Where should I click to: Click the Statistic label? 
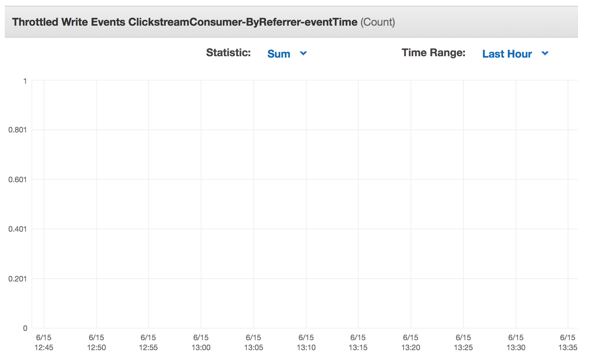(228, 53)
